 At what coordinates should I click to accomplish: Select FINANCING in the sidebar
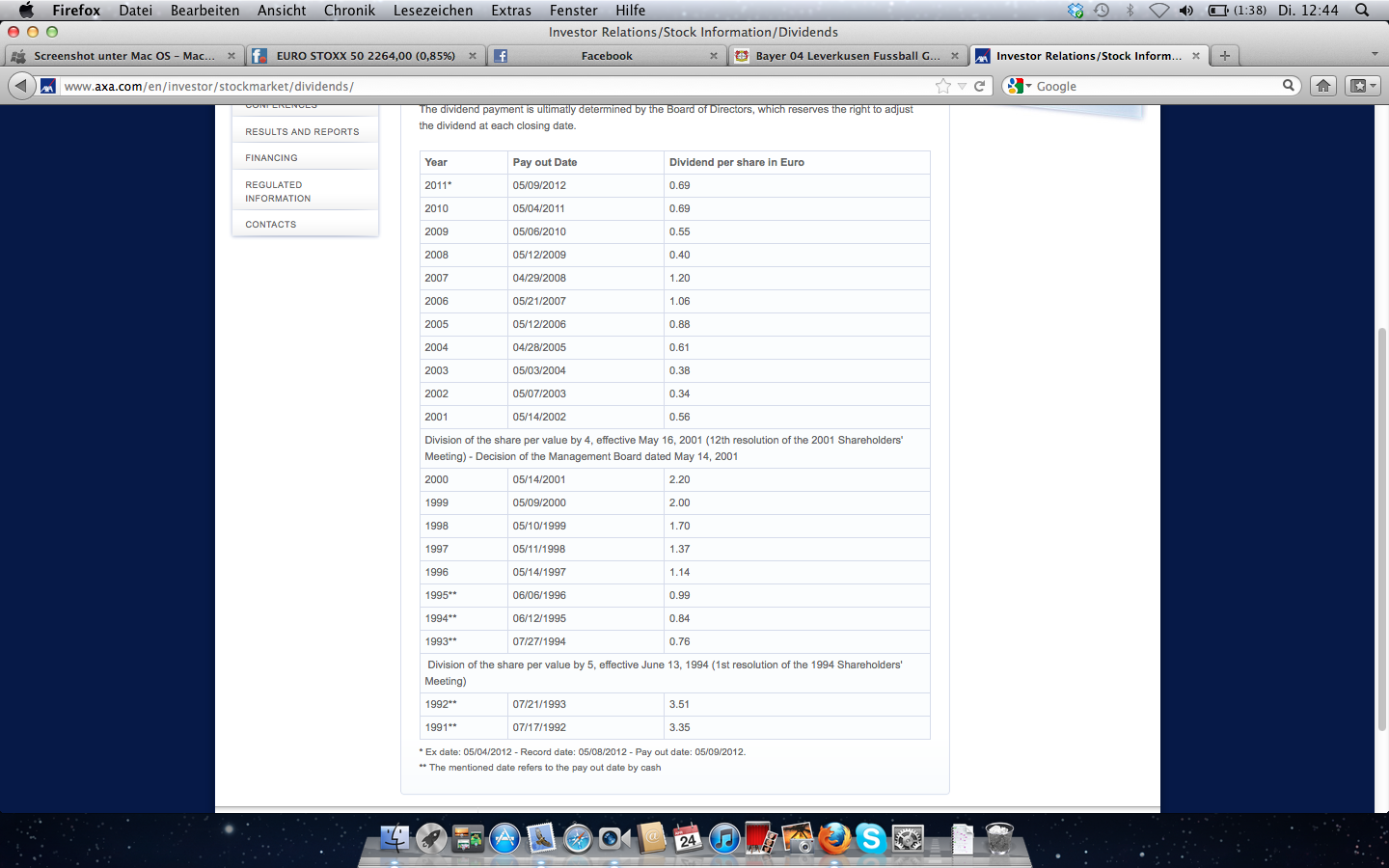coord(271,157)
